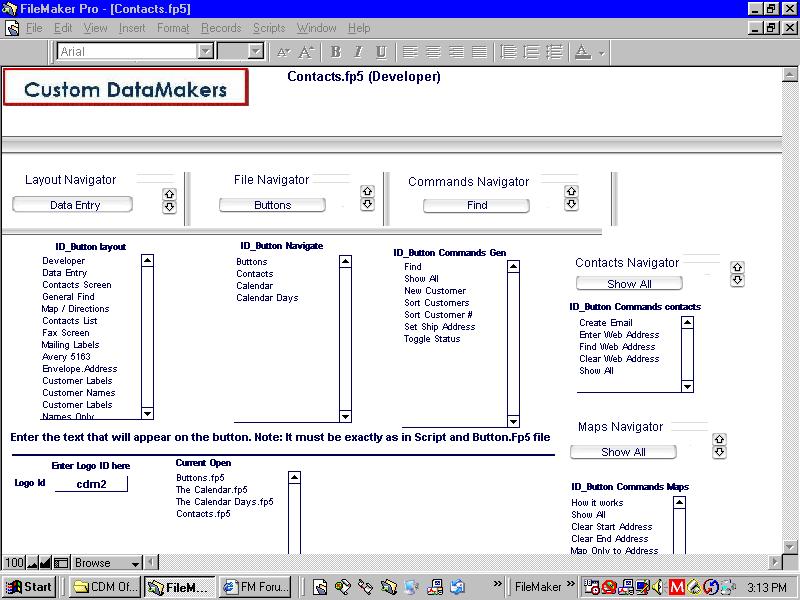This screenshot has height=600, width=800.
Task: Select 'Calendar Days' in ID_Button Navigate list
Action: [x=267, y=298]
